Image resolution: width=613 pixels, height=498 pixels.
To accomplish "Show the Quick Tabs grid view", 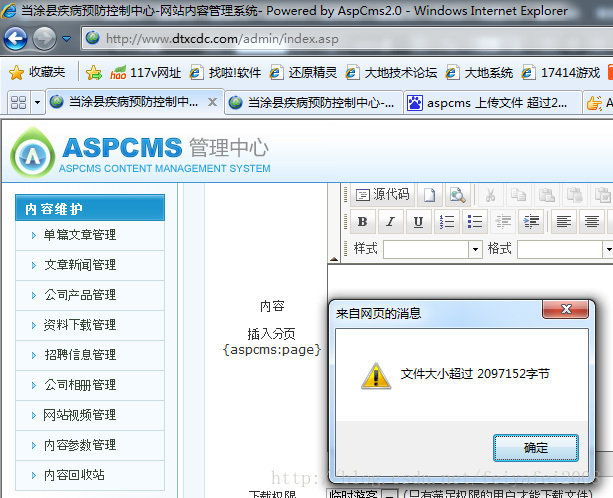I will tap(18, 103).
